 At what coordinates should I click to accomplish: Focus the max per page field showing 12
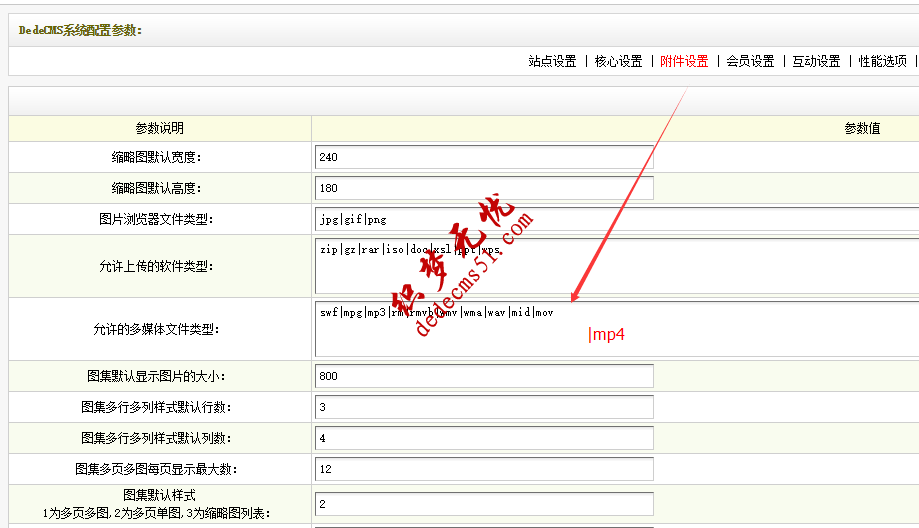[x=483, y=469]
